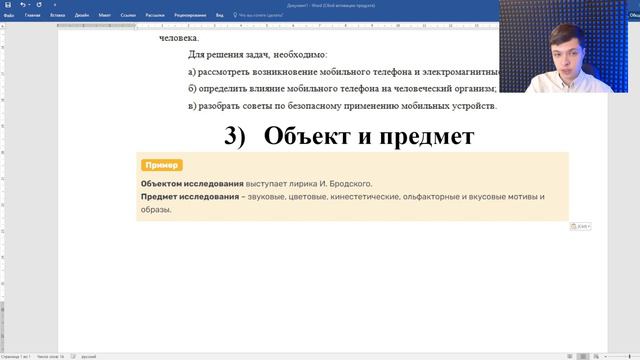Click the Redo/Repeat icon
The width and height of the screenshot is (640, 360).
click(39, 5)
